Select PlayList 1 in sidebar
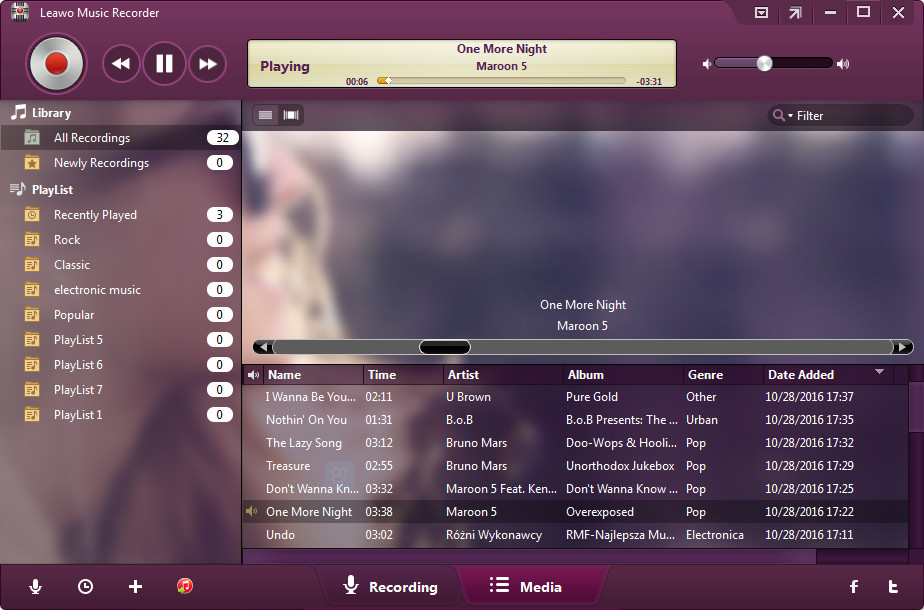The height and width of the screenshot is (610, 924). coord(120,415)
